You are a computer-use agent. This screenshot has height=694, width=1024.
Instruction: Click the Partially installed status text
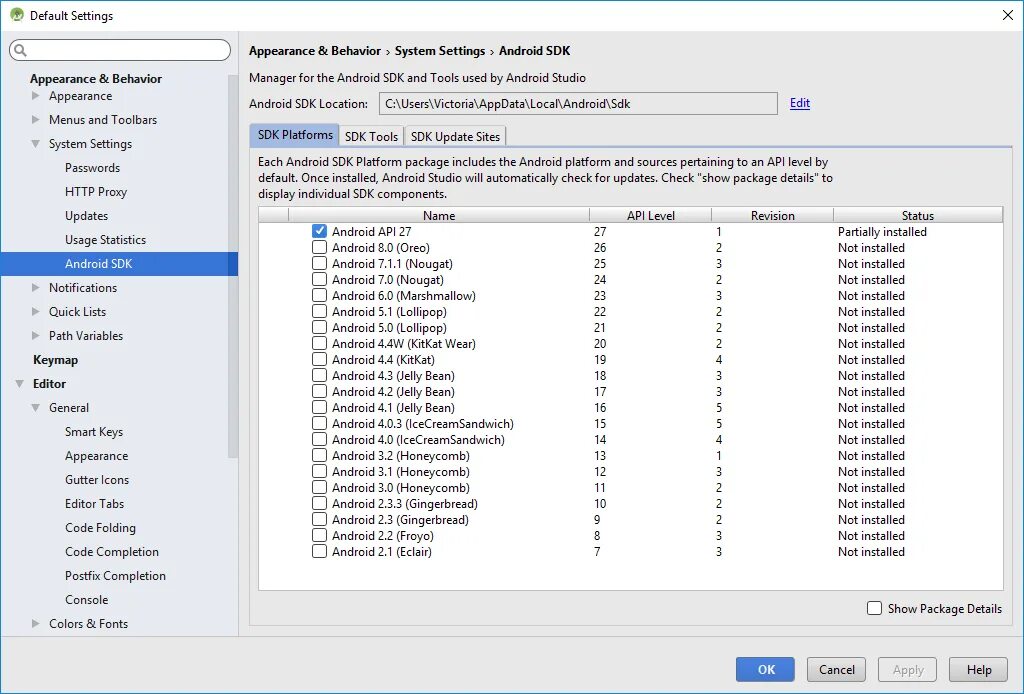pos(882,231)
